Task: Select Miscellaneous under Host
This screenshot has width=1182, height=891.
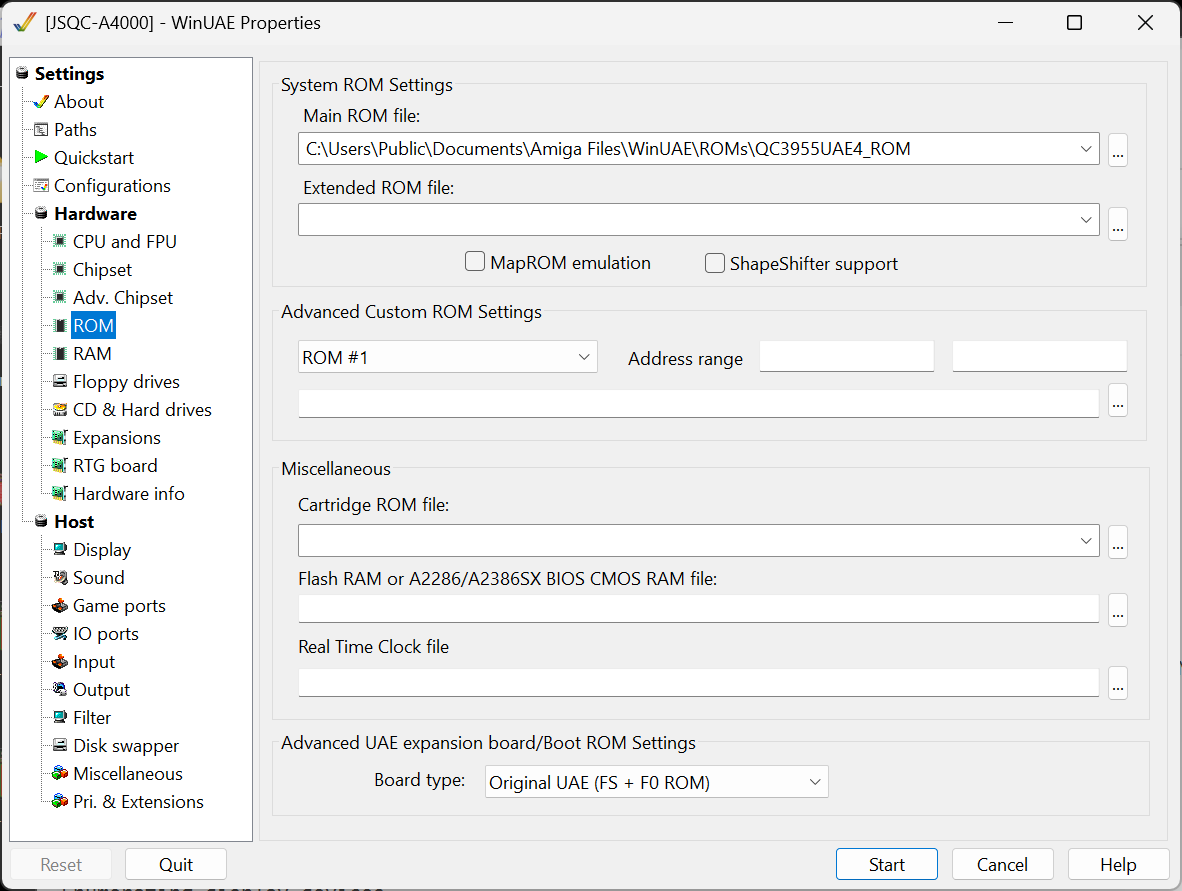Action: [127, 773]
